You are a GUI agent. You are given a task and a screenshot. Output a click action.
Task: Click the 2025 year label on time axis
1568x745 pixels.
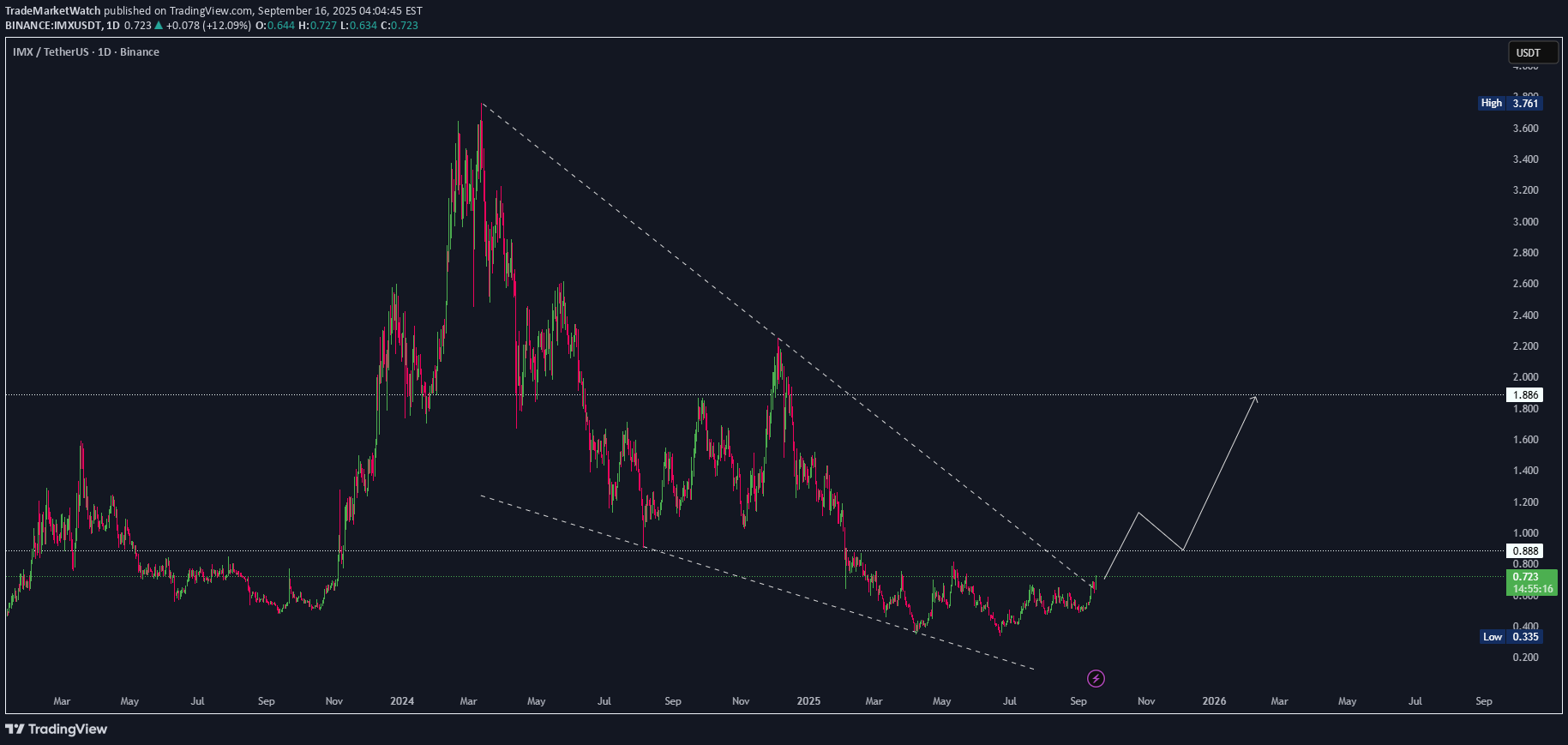point(808,701)
